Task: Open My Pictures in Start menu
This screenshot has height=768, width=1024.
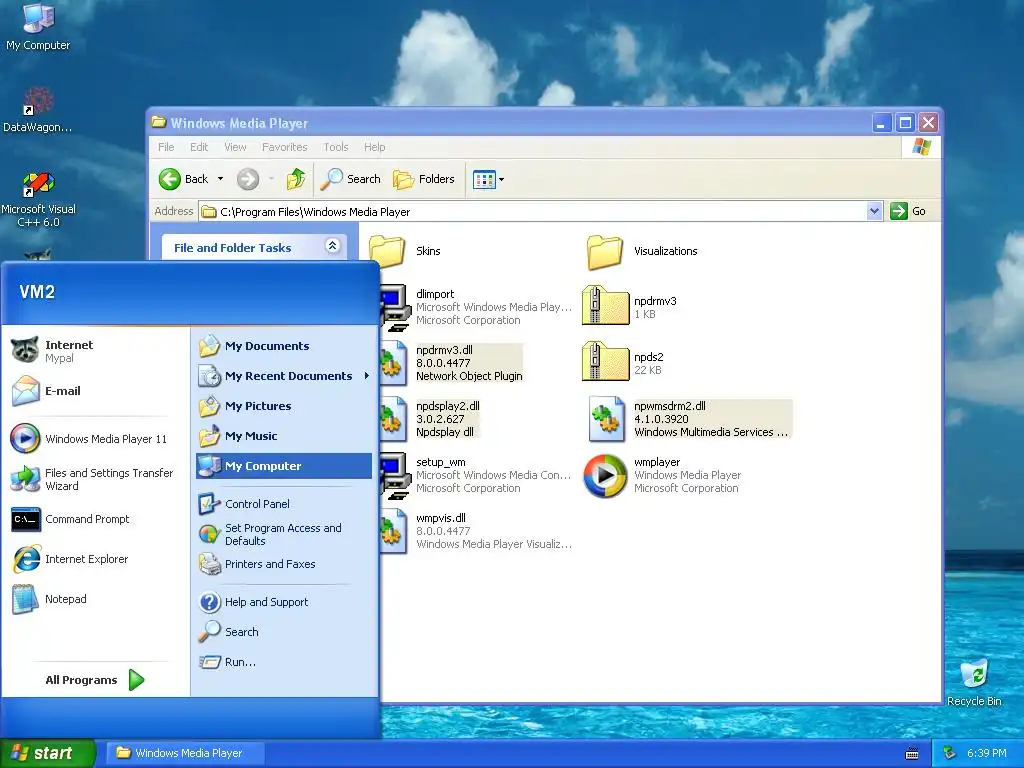Action: pos(246,406)
